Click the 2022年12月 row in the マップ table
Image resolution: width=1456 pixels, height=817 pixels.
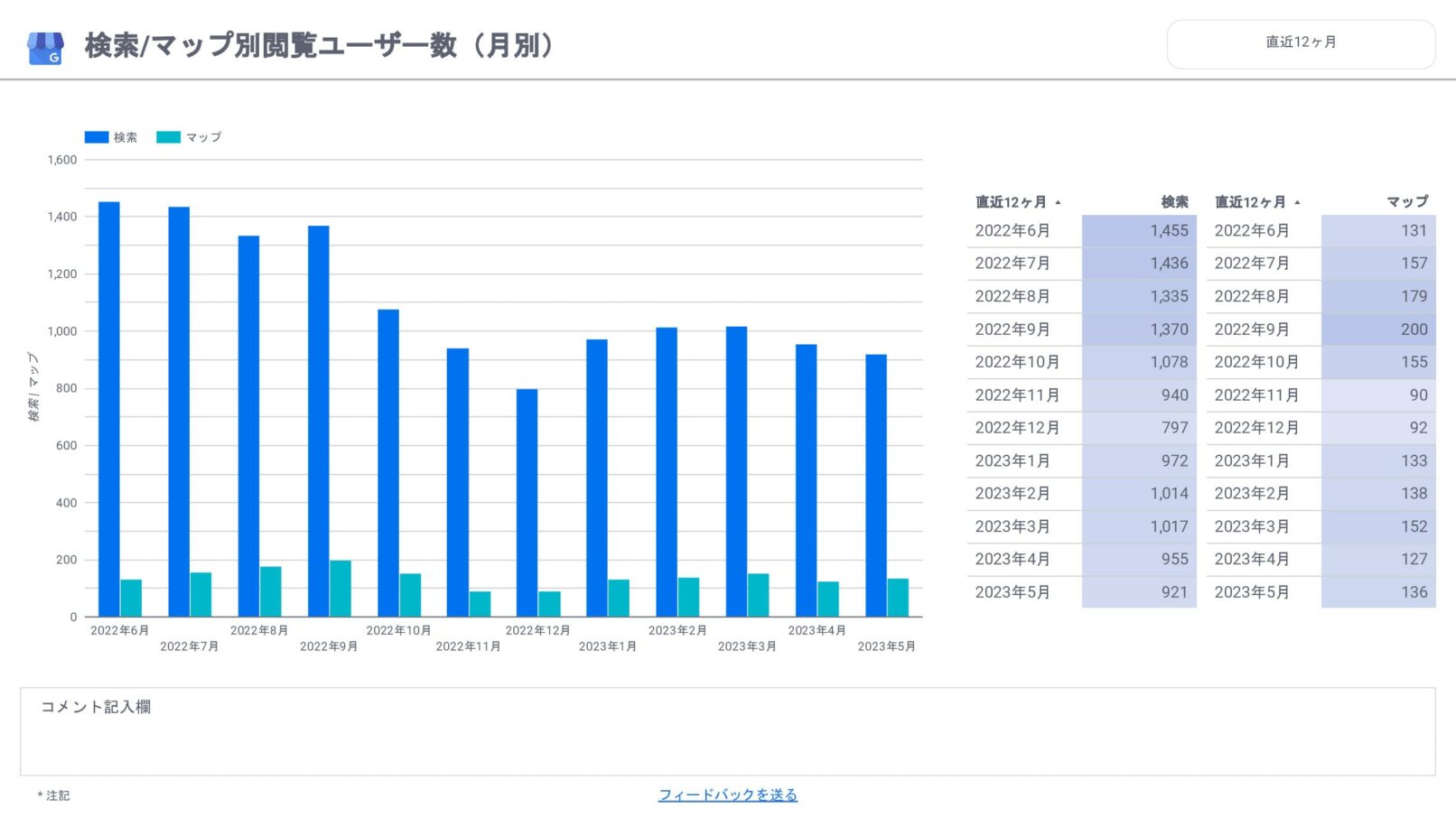1319,427
